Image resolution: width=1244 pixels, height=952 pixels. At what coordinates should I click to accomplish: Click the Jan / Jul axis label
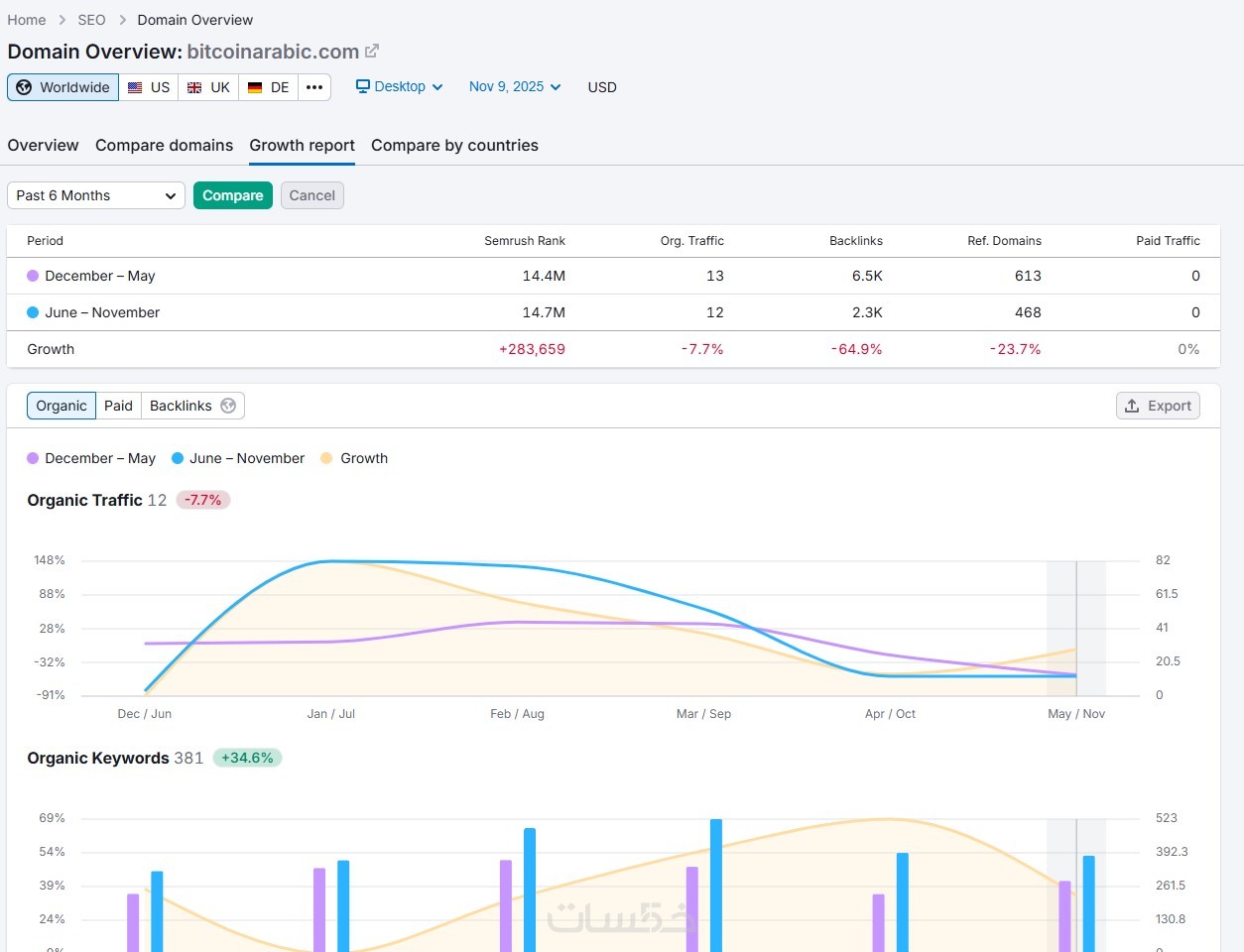331,714
